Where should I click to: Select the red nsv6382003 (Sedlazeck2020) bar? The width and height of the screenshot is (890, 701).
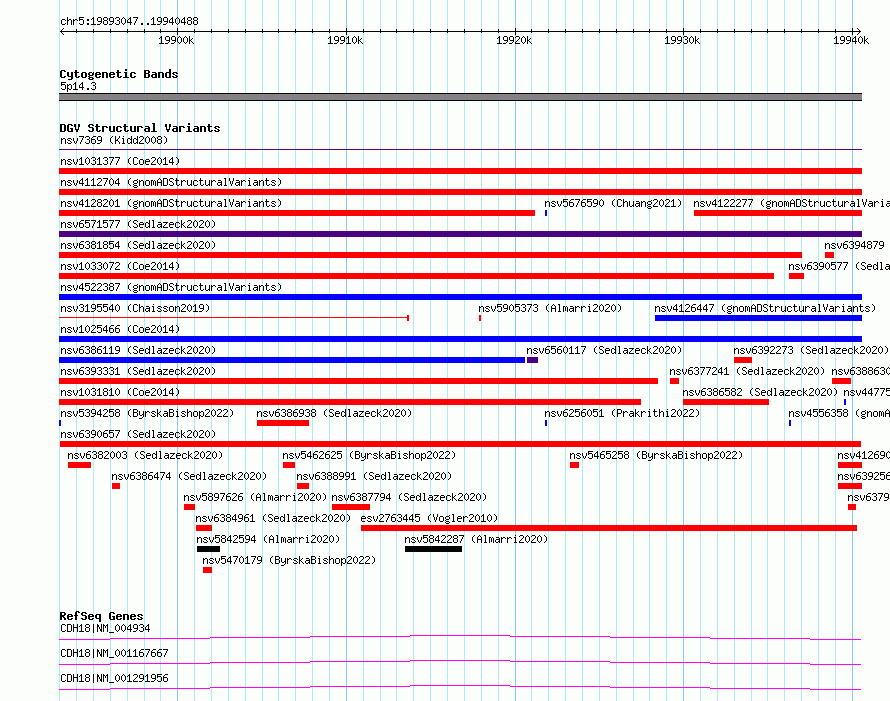point(79,465)
